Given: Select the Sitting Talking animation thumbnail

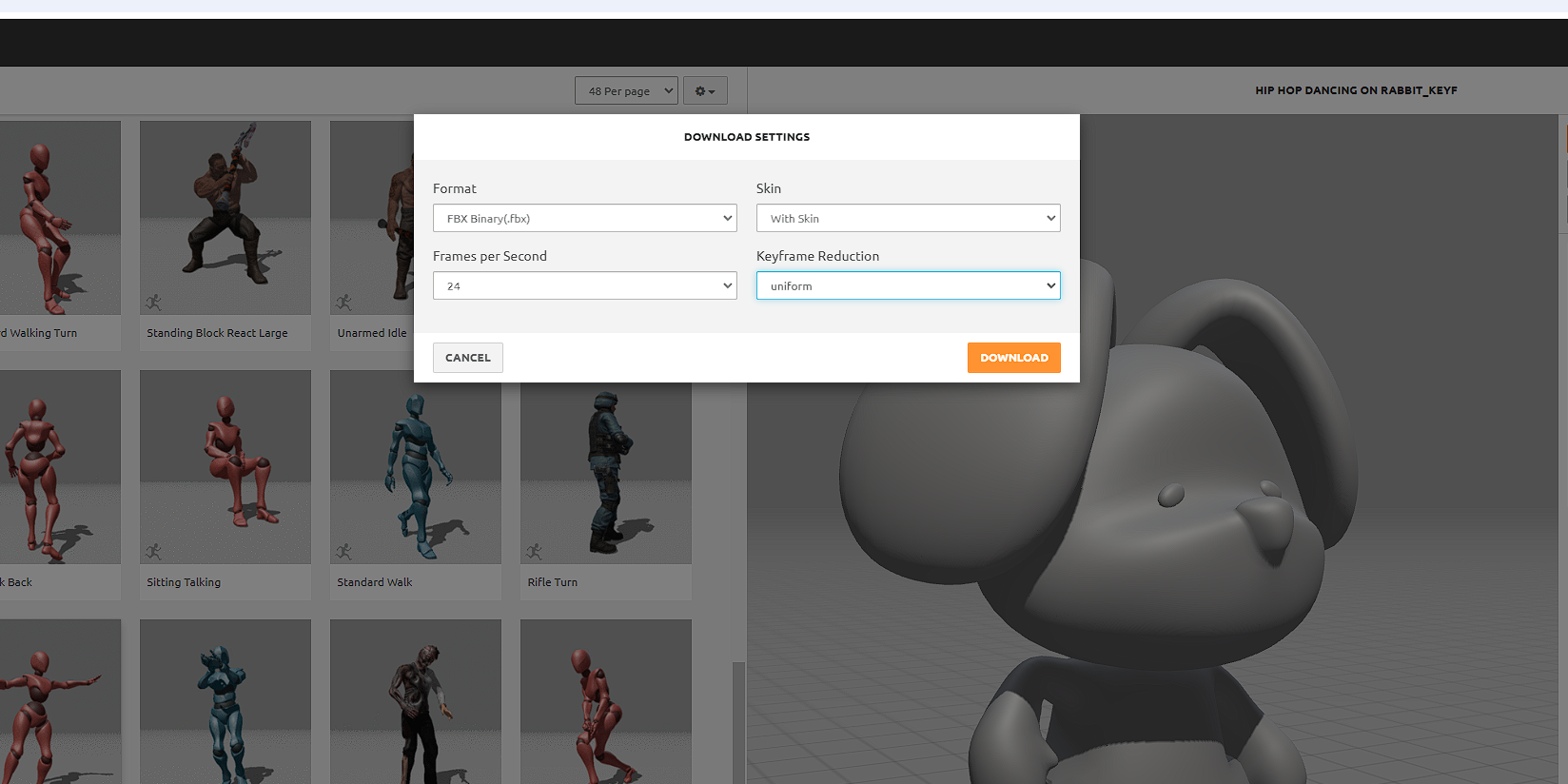Looking at the screenshot, I should [x=225, y=466].
